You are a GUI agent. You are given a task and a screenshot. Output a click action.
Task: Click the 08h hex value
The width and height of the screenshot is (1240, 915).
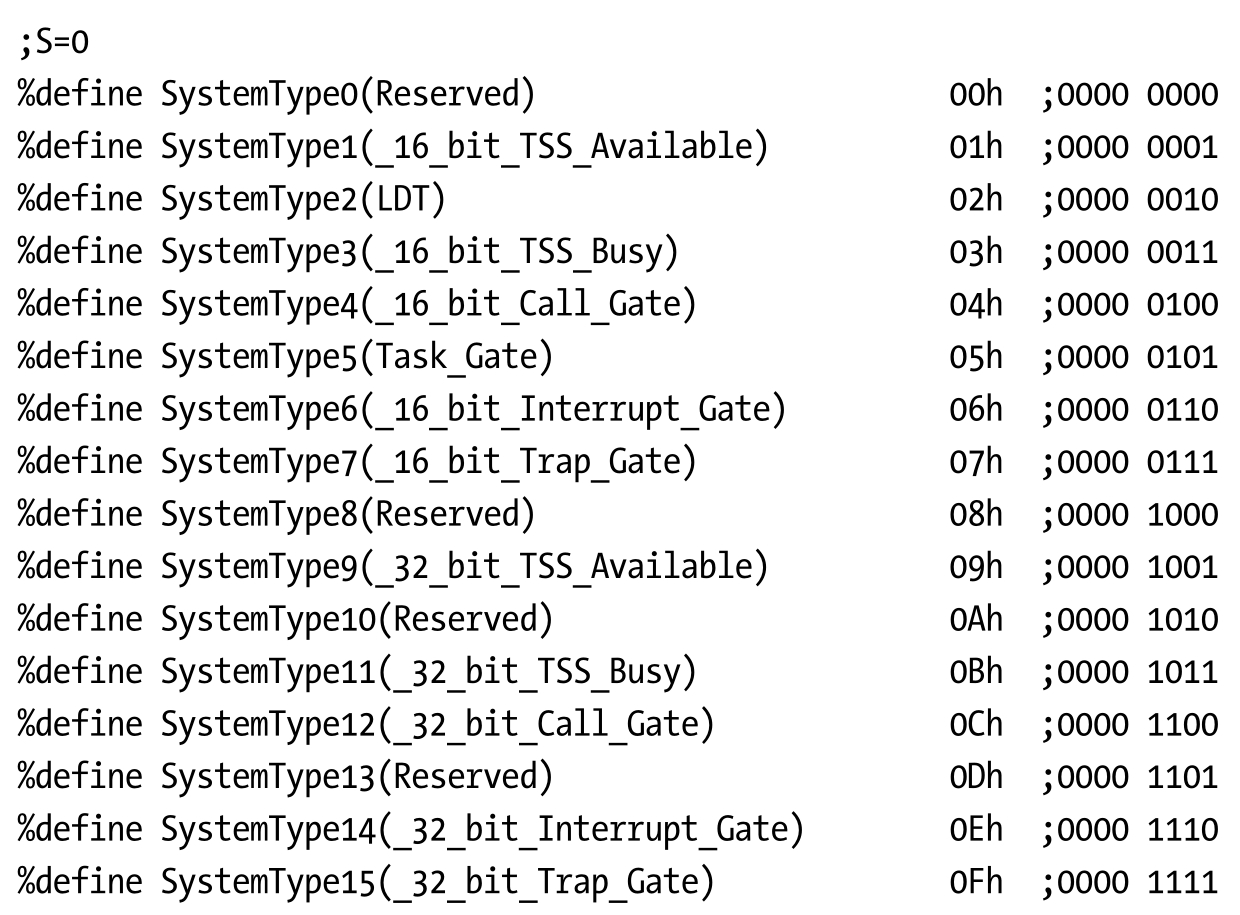[x=975, y=514]
